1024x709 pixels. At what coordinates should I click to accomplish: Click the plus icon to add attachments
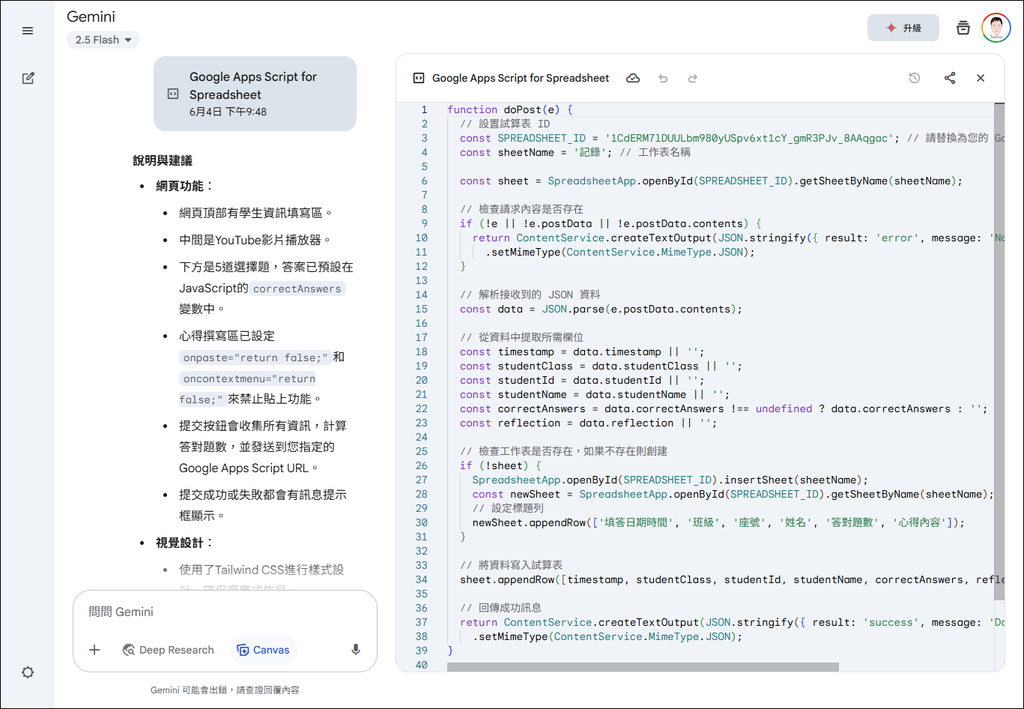(x=95, y=650)
